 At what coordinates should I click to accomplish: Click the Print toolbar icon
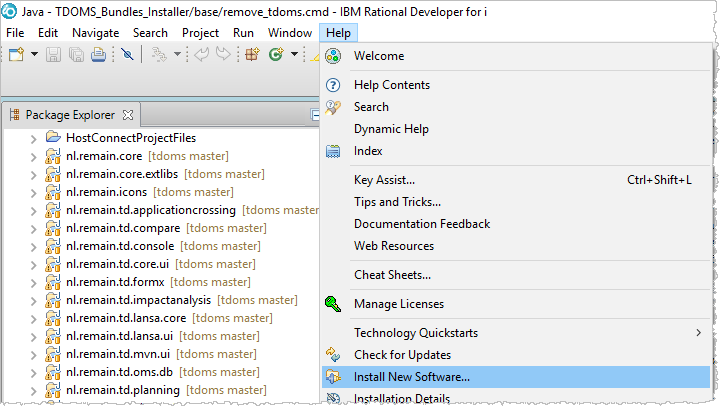[98, 54]
